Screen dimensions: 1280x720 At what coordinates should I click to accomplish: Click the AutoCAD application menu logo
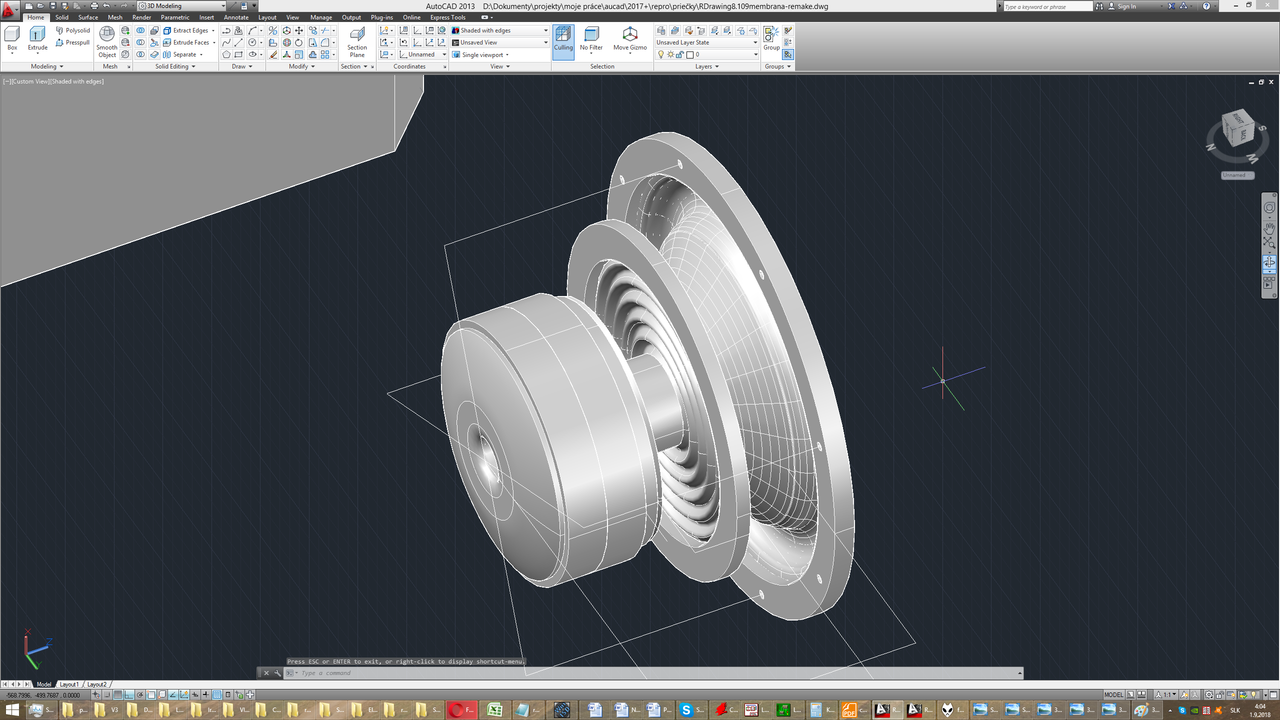pyautogui.click(x=9, y=8)
